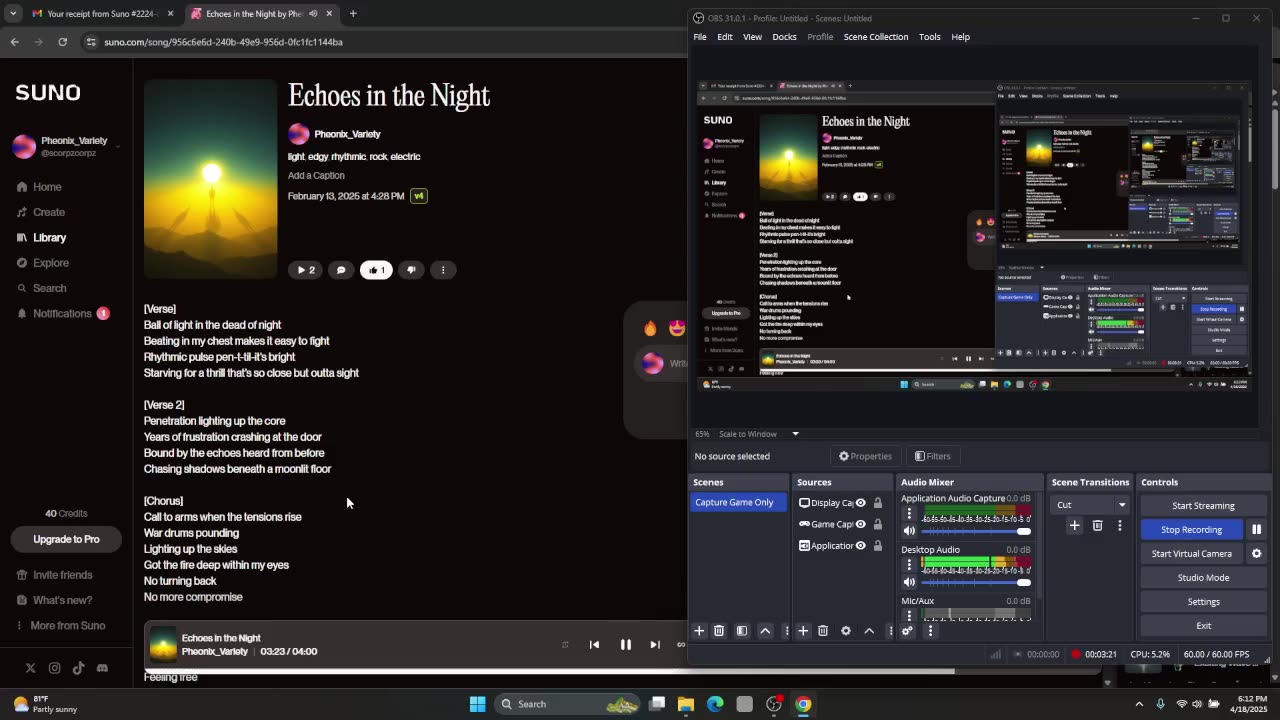Open Suno's Discord social link
This screenshot has width=1280, height=720.
pos(102,668)
